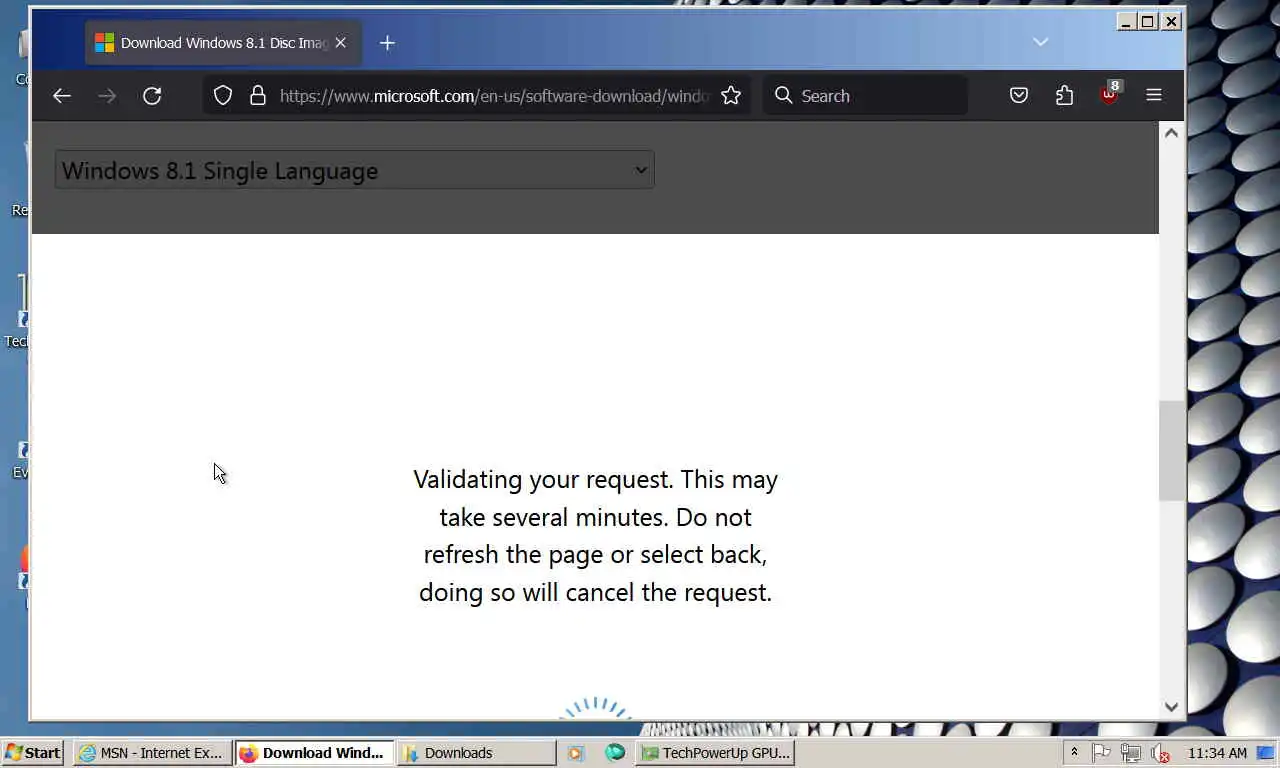Screen dimensions: 1280x768
Task: Switch to MSN Internet Explorer taskbar window
Action: tap(152, 753)
